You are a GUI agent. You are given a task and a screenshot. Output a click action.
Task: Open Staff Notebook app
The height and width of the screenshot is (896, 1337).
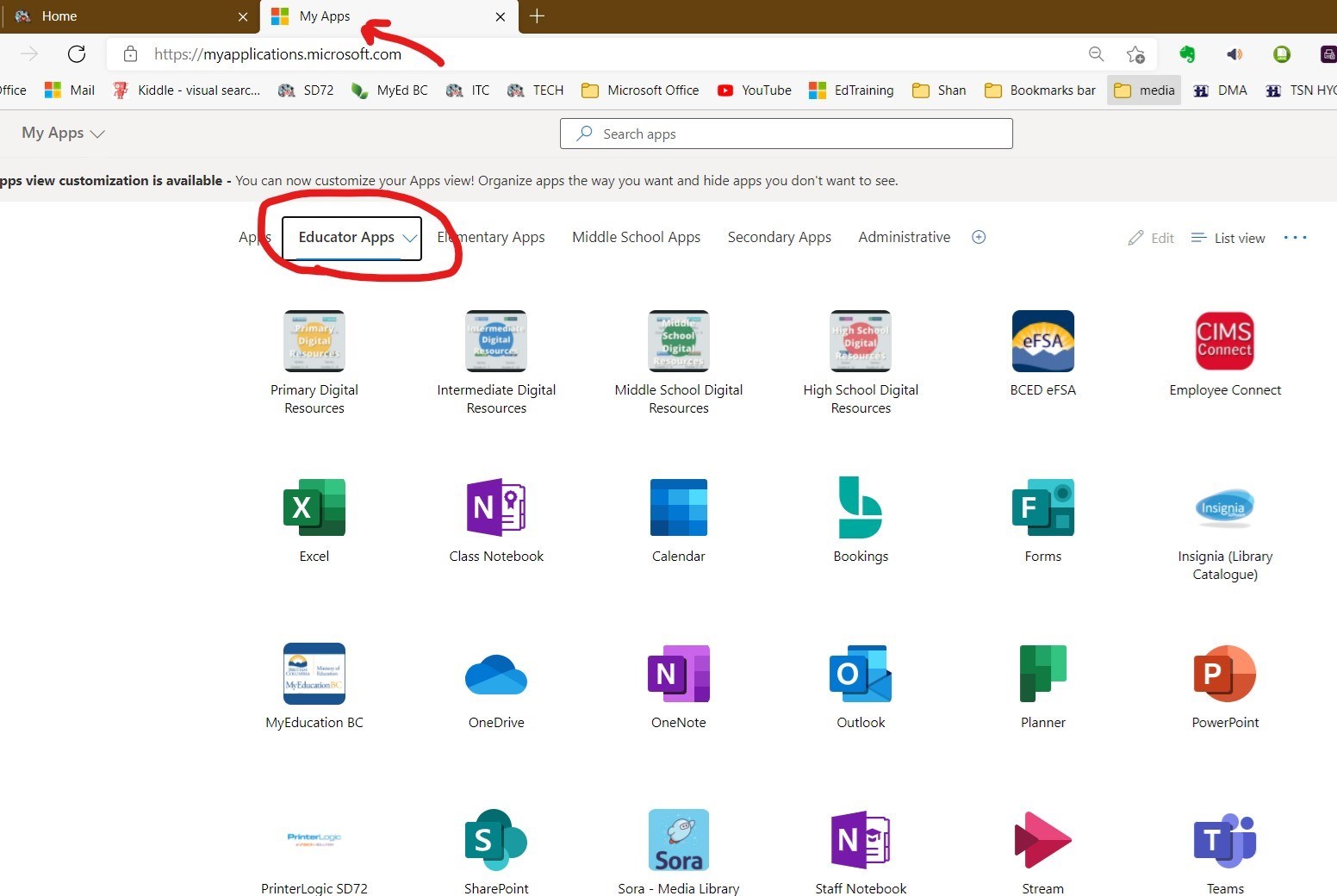(861, 840)
